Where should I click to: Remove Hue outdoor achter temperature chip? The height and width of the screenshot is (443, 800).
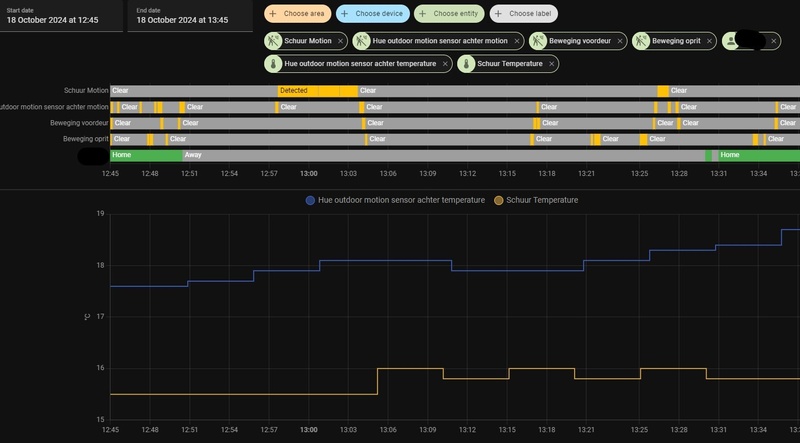[x=445, y=64]
